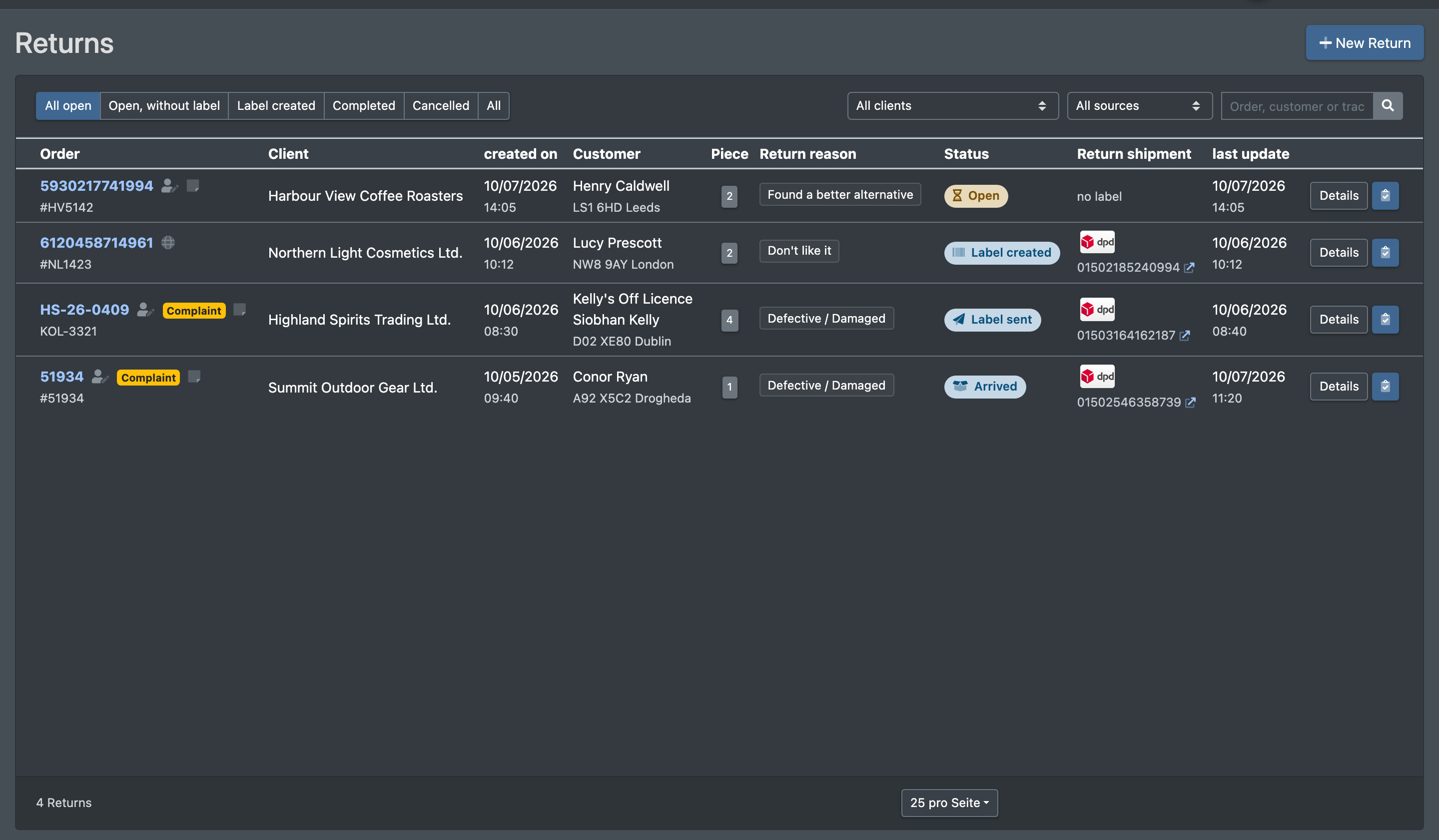Viewport: 1439px width, 840px height.
Task: Open Details for Henry Caldwell return
Action: click(1339, 196)
